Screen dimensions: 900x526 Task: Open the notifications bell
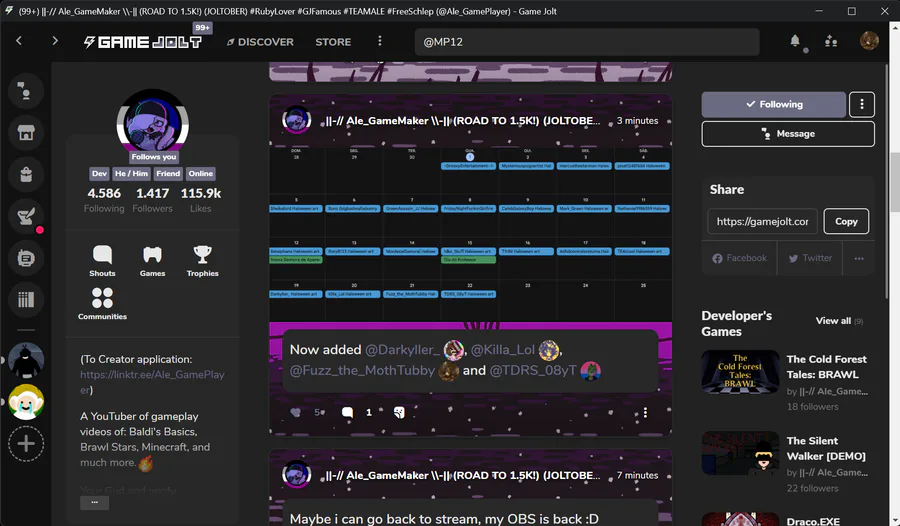[x=795, y=41]
